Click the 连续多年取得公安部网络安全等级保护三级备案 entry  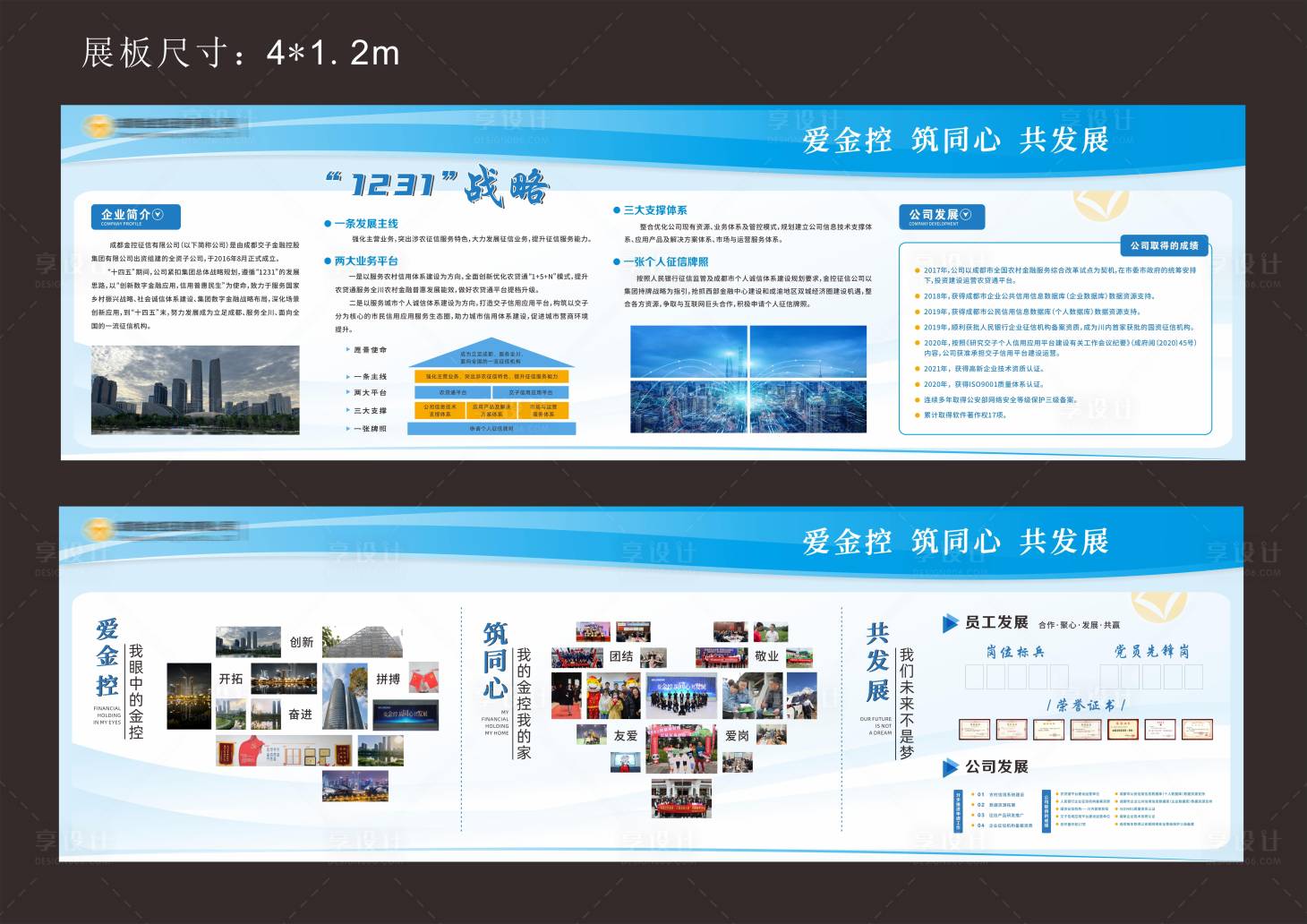pyautogui.click(x=1001, y=400)
